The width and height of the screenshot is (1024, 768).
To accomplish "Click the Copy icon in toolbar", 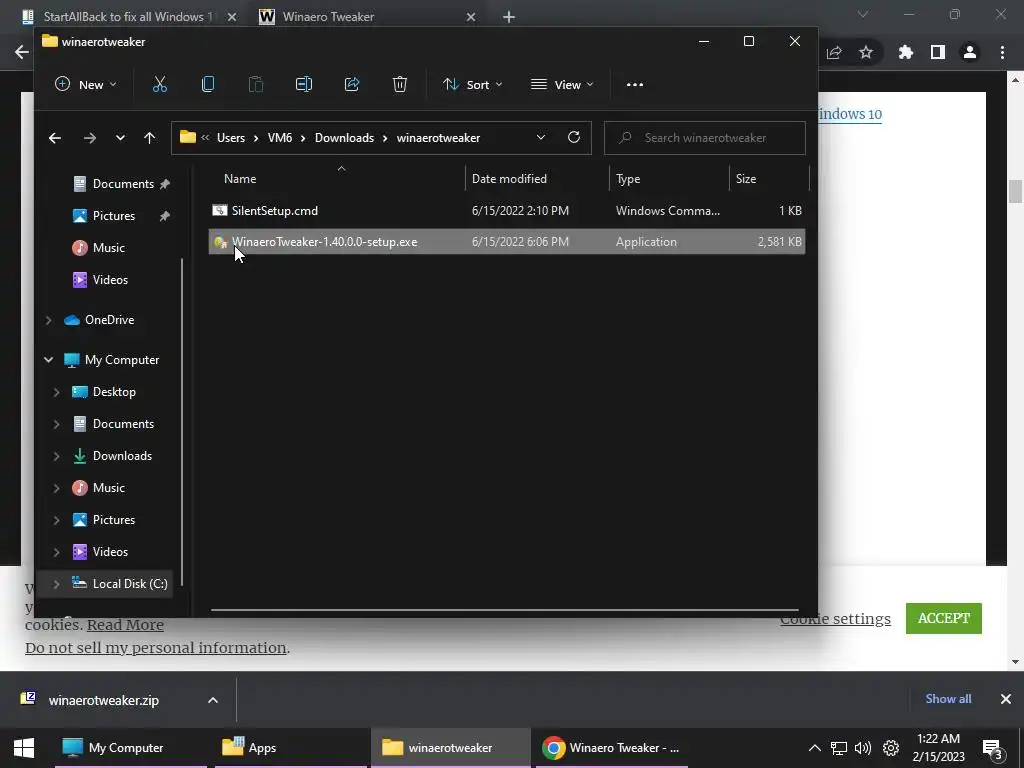I will click(x=208, y=84).
